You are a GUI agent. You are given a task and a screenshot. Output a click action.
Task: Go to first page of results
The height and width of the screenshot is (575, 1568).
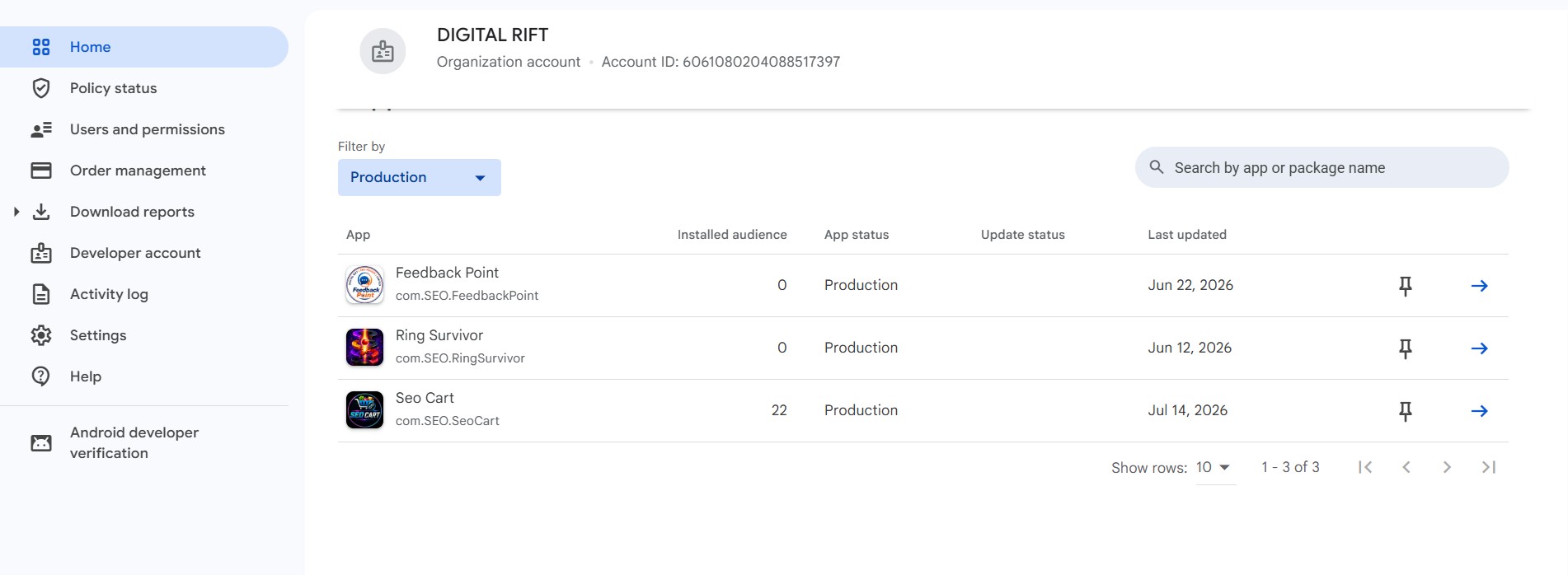click(x=1365, y=467)
